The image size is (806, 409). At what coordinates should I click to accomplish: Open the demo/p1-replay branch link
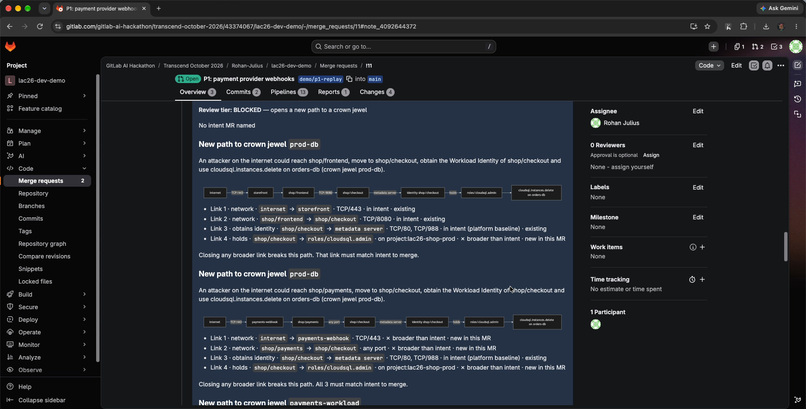321,79
